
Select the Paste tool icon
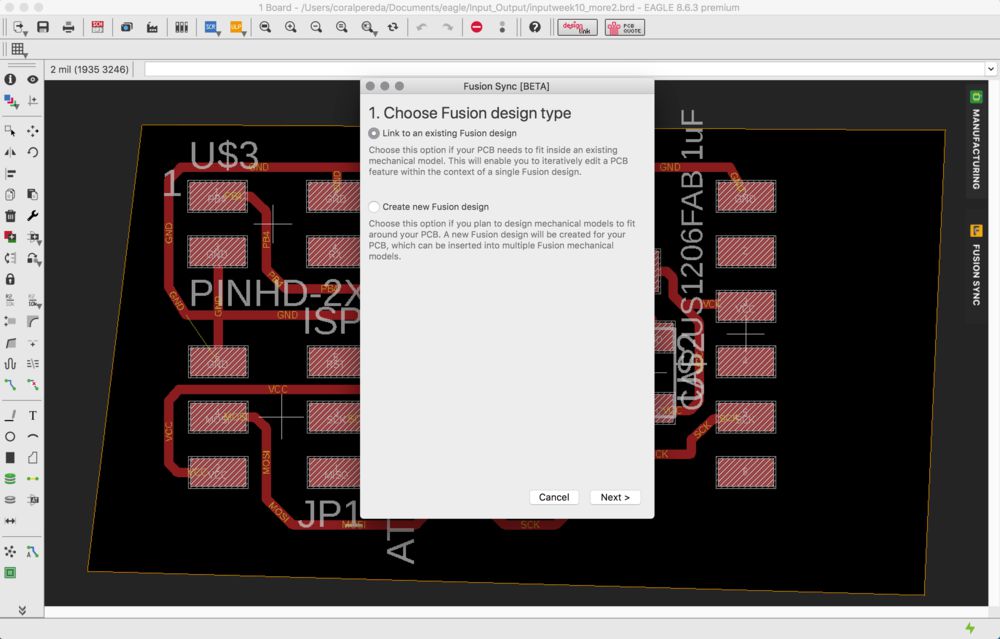[33, 195]
